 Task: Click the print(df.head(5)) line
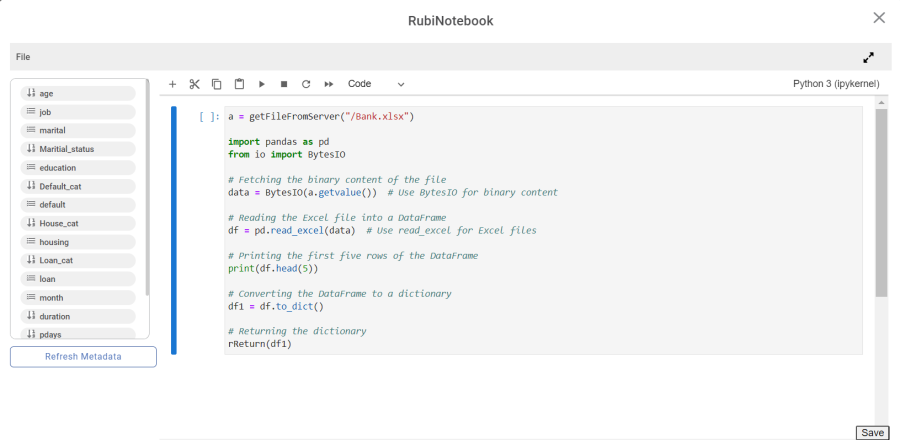(x=273, y=268)
